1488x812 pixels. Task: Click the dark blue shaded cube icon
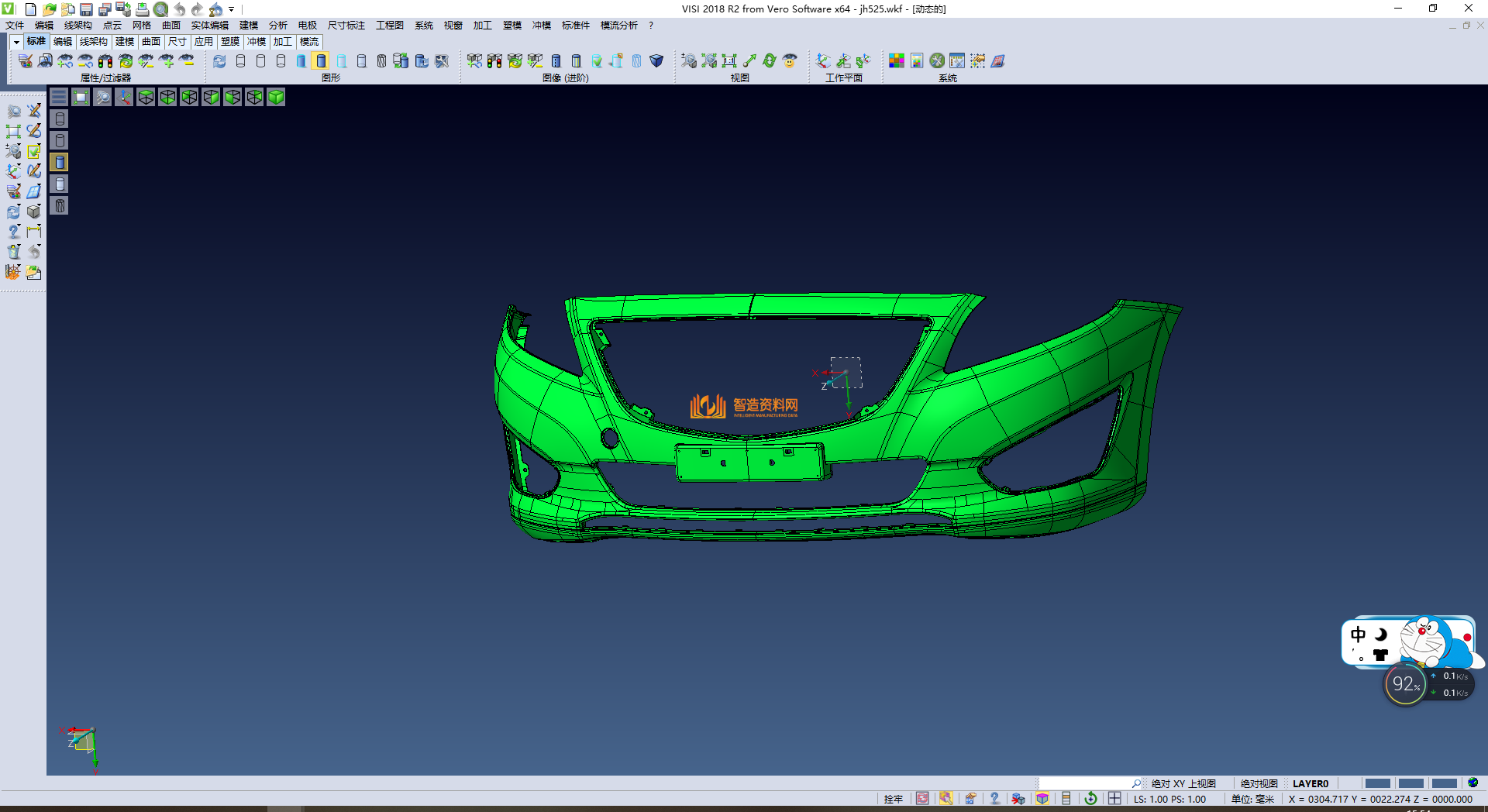tap(656, 61)
